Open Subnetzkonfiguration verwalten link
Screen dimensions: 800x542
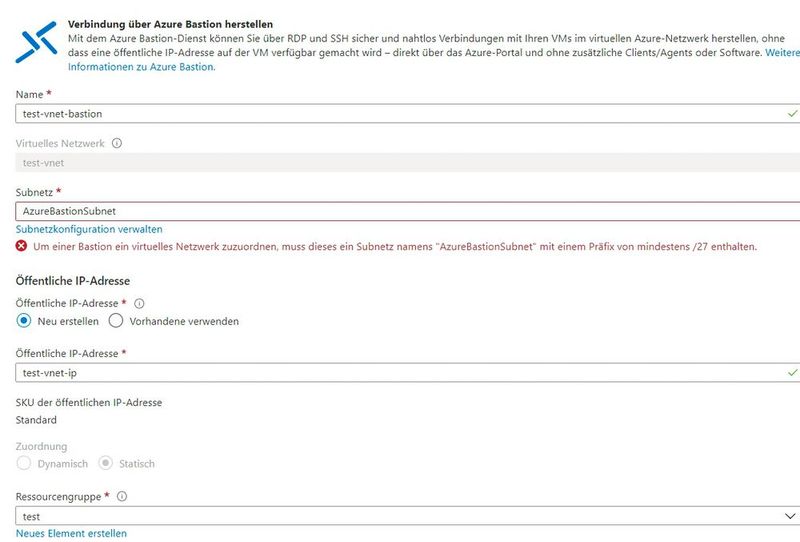(89, 229)
